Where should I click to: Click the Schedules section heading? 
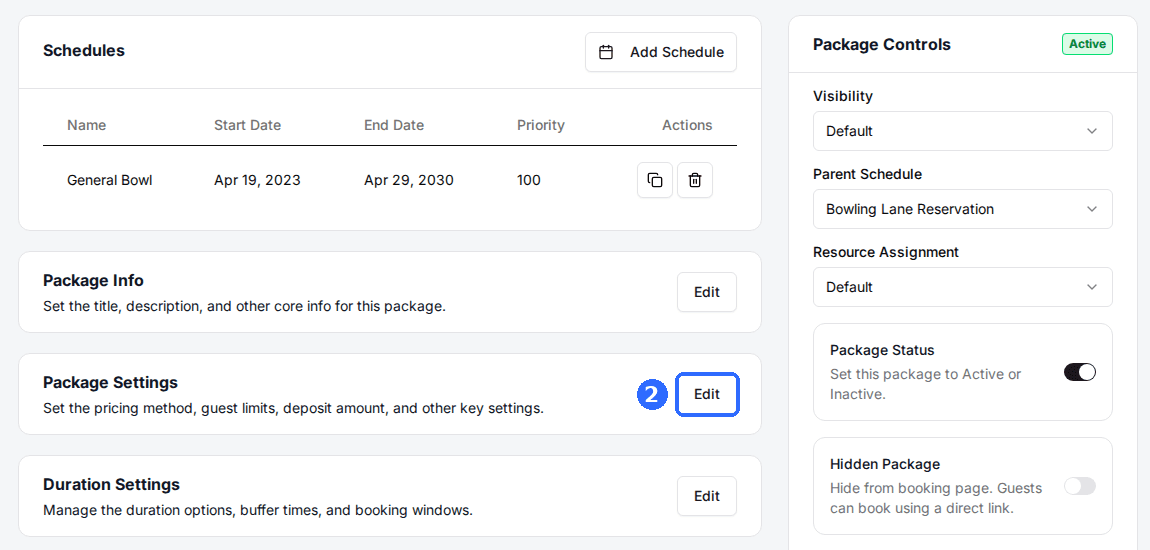84,51
